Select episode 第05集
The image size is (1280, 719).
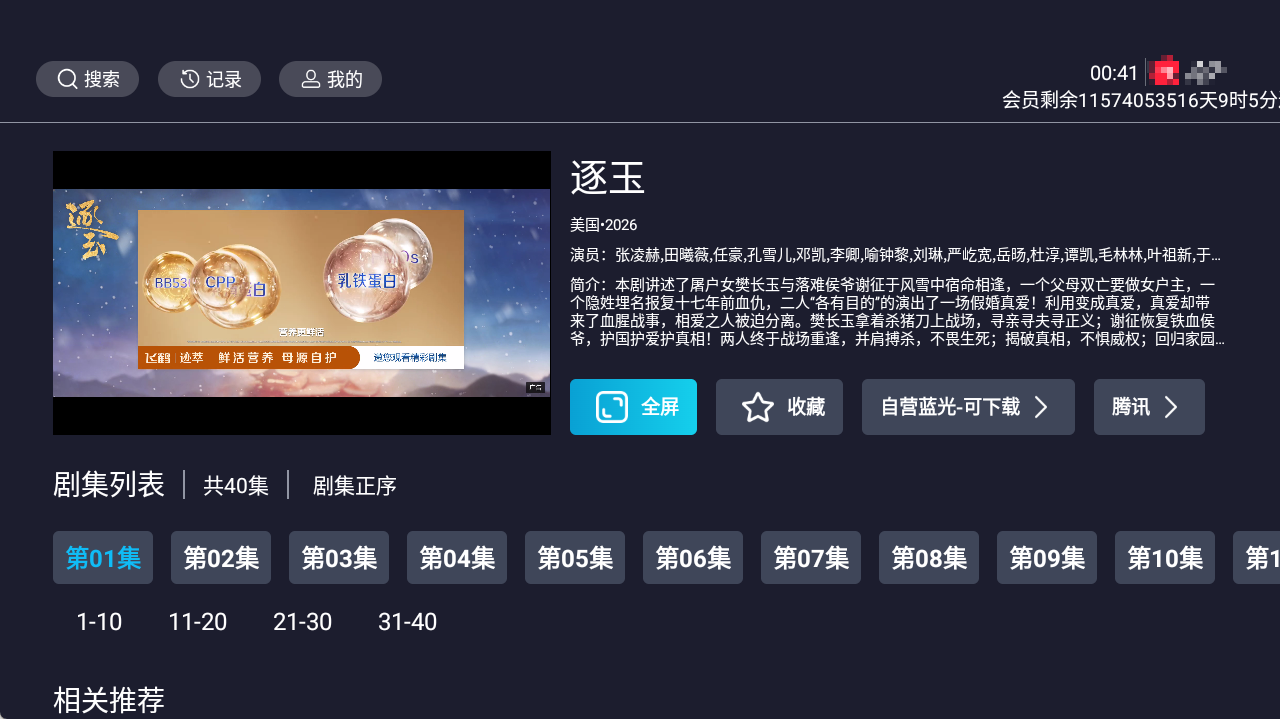coord(575,558)
